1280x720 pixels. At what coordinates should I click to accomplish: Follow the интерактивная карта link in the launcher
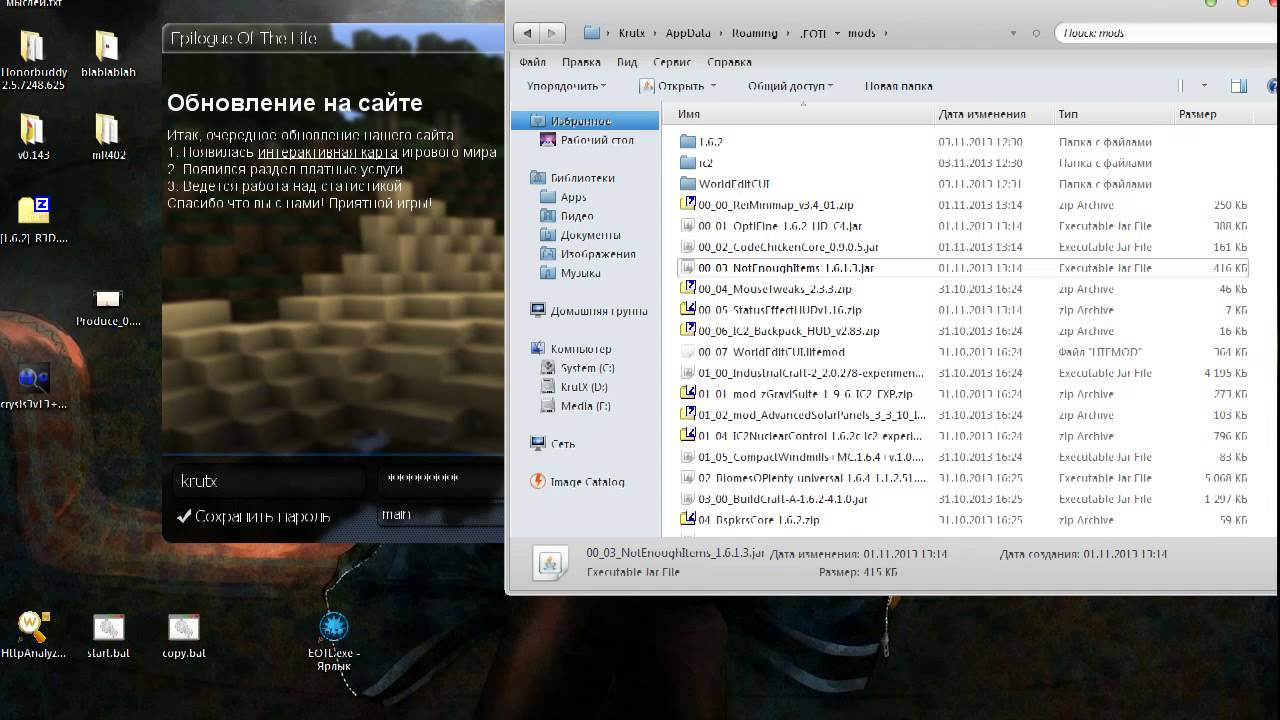click(x=328, y=152)
